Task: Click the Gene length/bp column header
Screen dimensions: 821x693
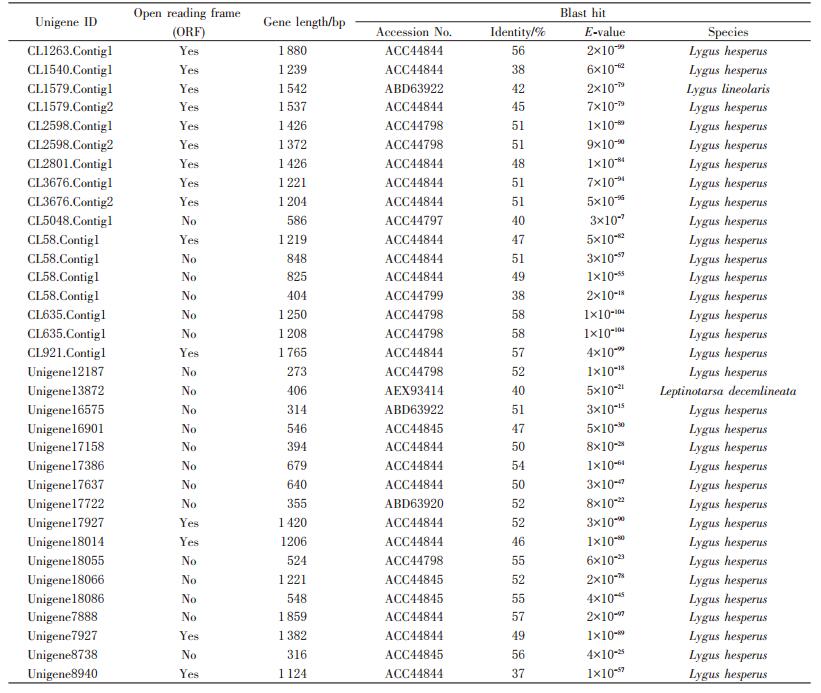Action: tap(303, 22)
